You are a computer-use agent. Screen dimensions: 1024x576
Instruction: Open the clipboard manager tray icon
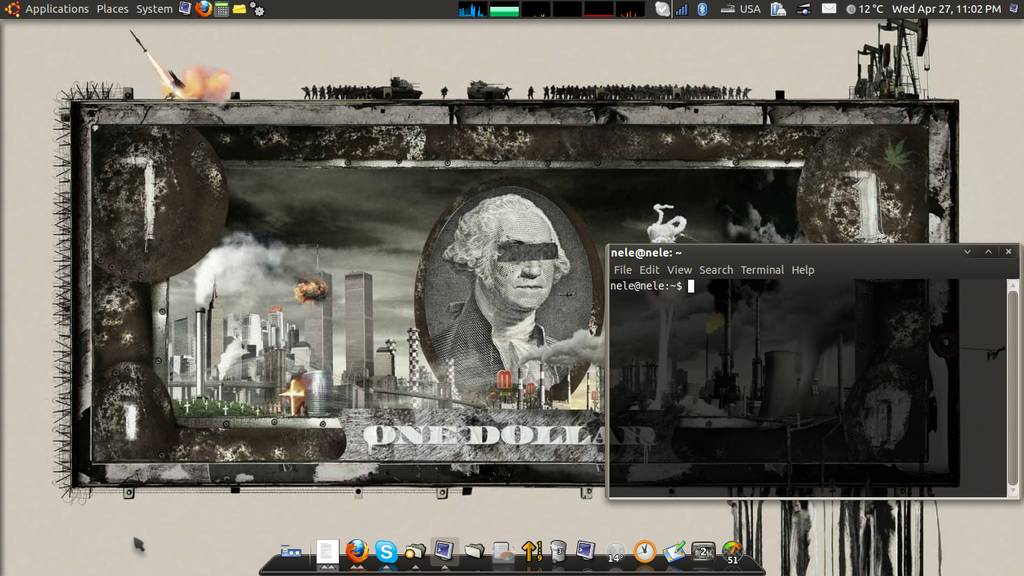[778, 9]
